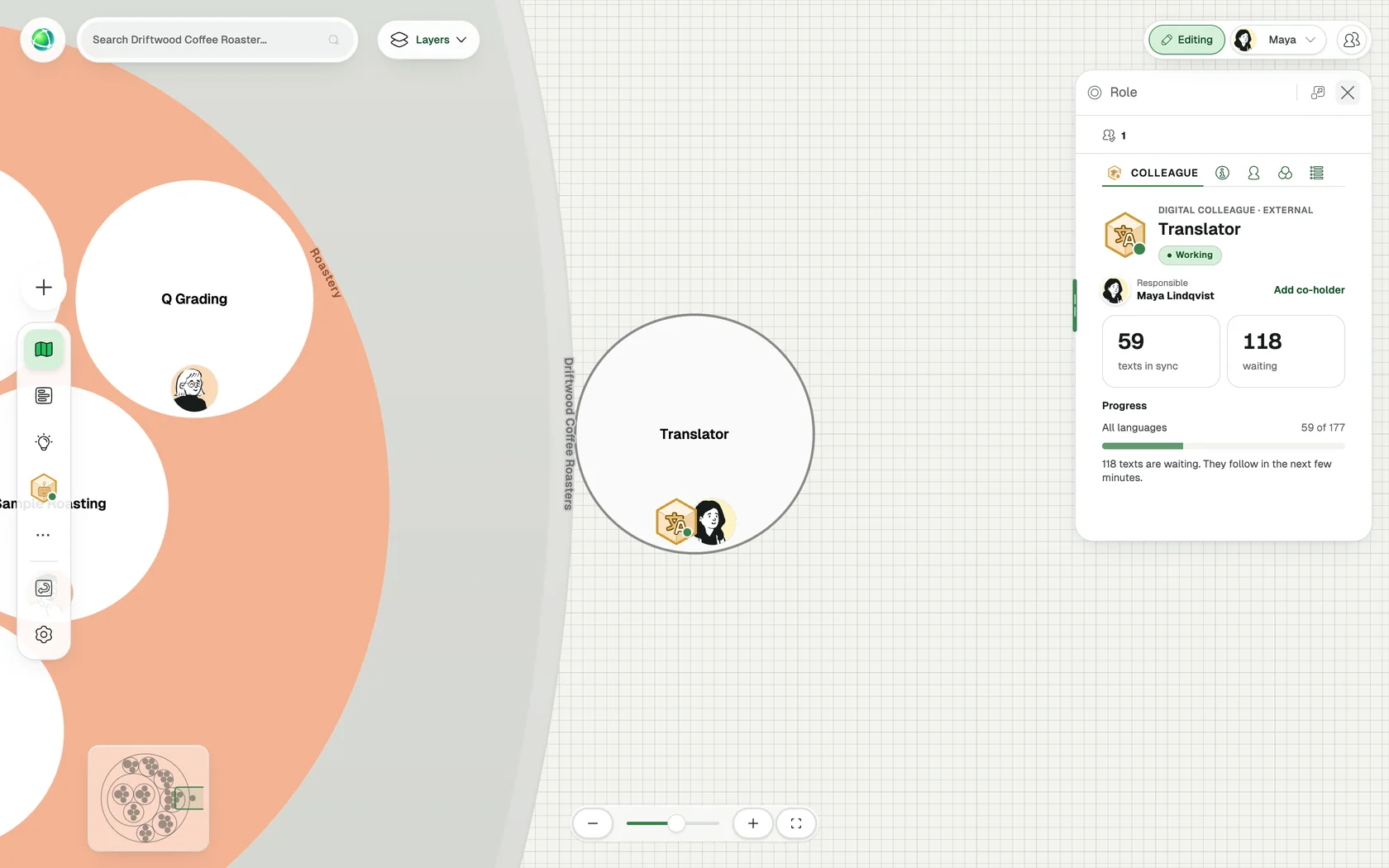Open the people icon next to Maya
1389x868 pixels.
coord(1352,40)
